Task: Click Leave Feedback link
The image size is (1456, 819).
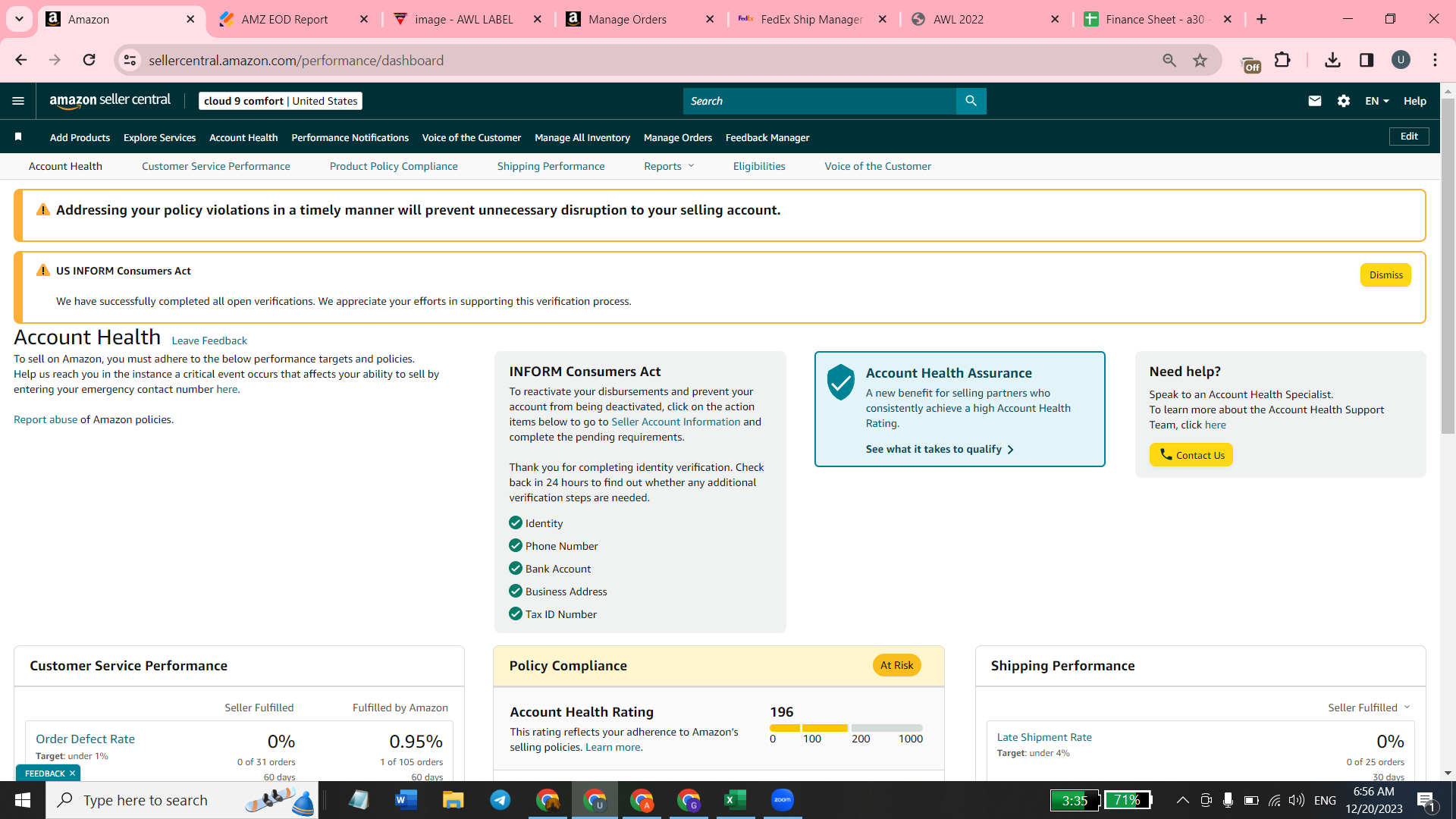Action: click(209, 340)
